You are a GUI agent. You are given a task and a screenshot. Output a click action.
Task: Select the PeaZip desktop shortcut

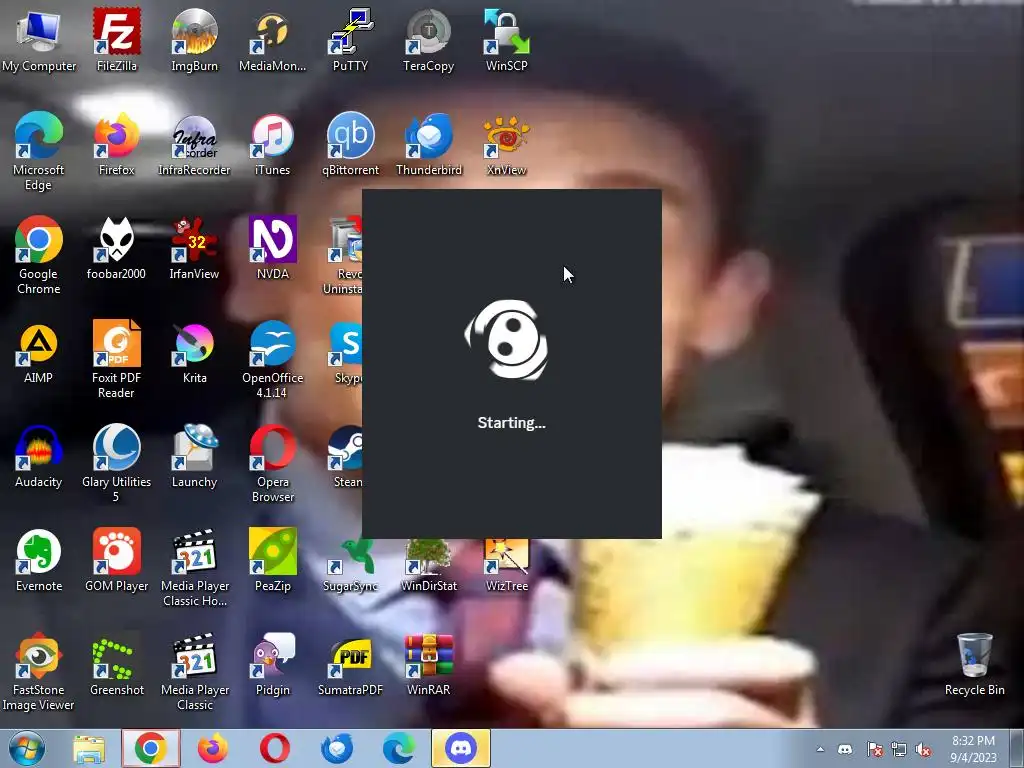coord(272,560)
